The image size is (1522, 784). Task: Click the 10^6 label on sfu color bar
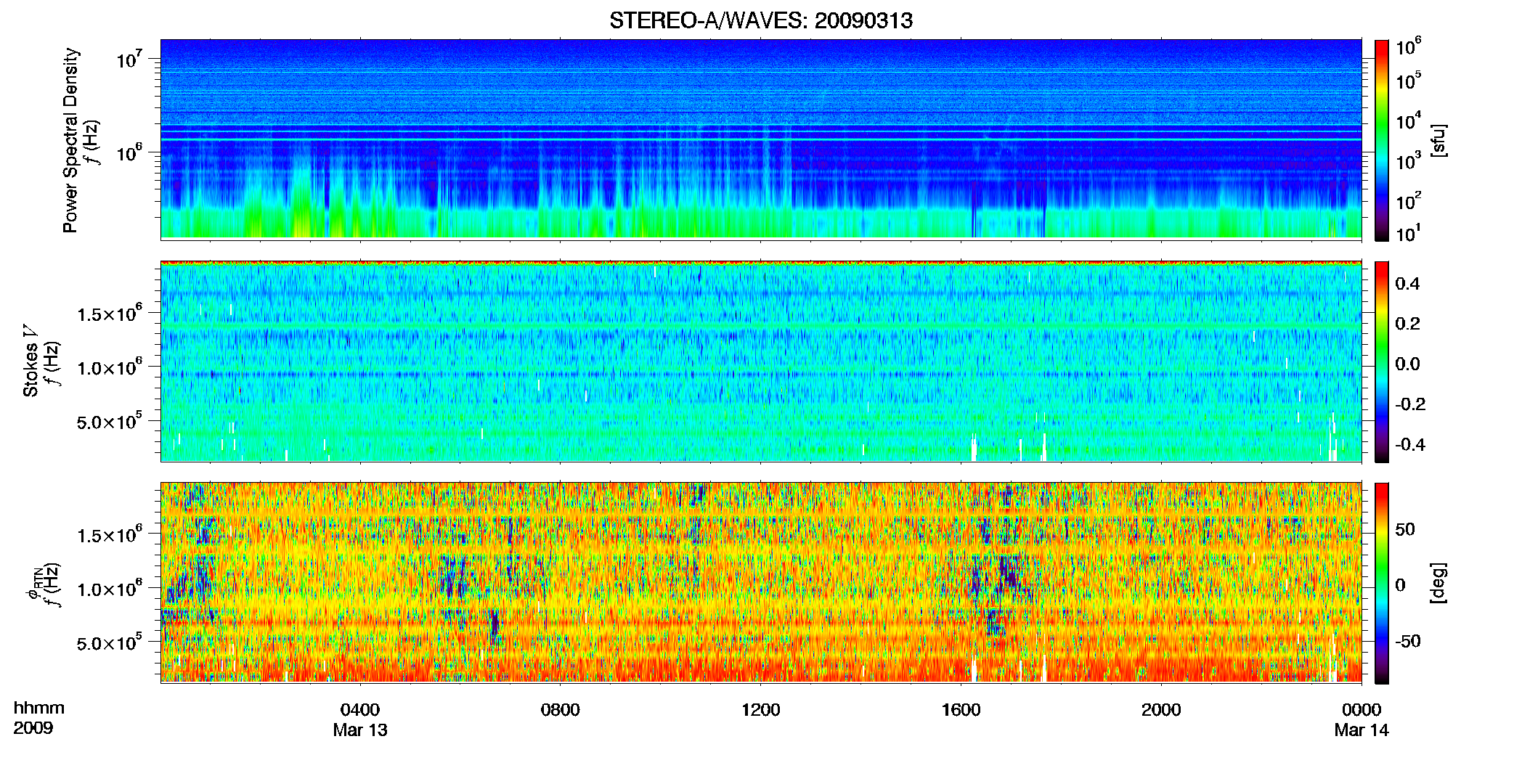(1409, 47)
